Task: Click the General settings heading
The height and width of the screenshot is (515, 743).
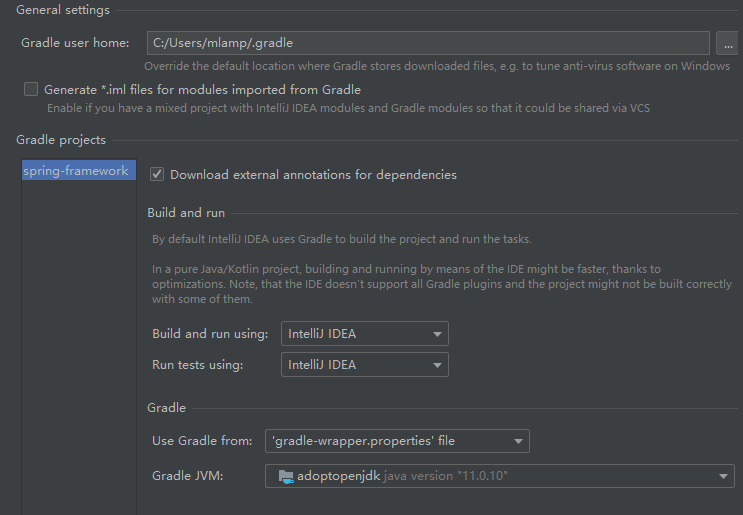Action: [x=63, y=10]
